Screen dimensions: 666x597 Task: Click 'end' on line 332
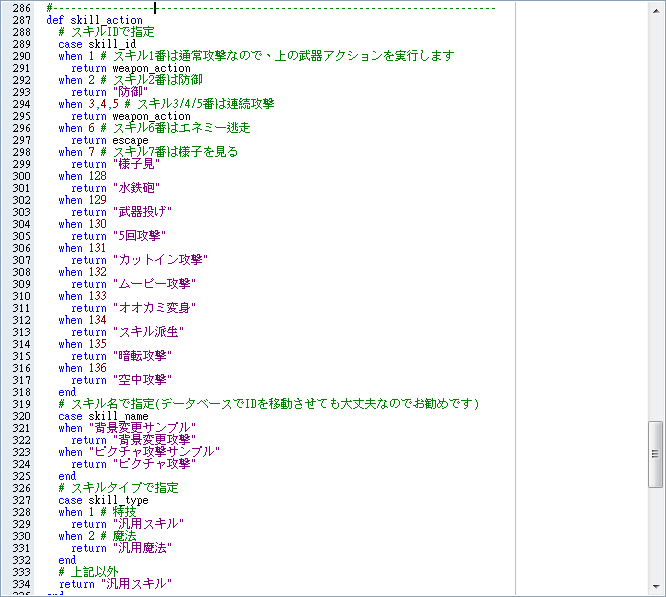pyautogui.click(x=67, y=560)
